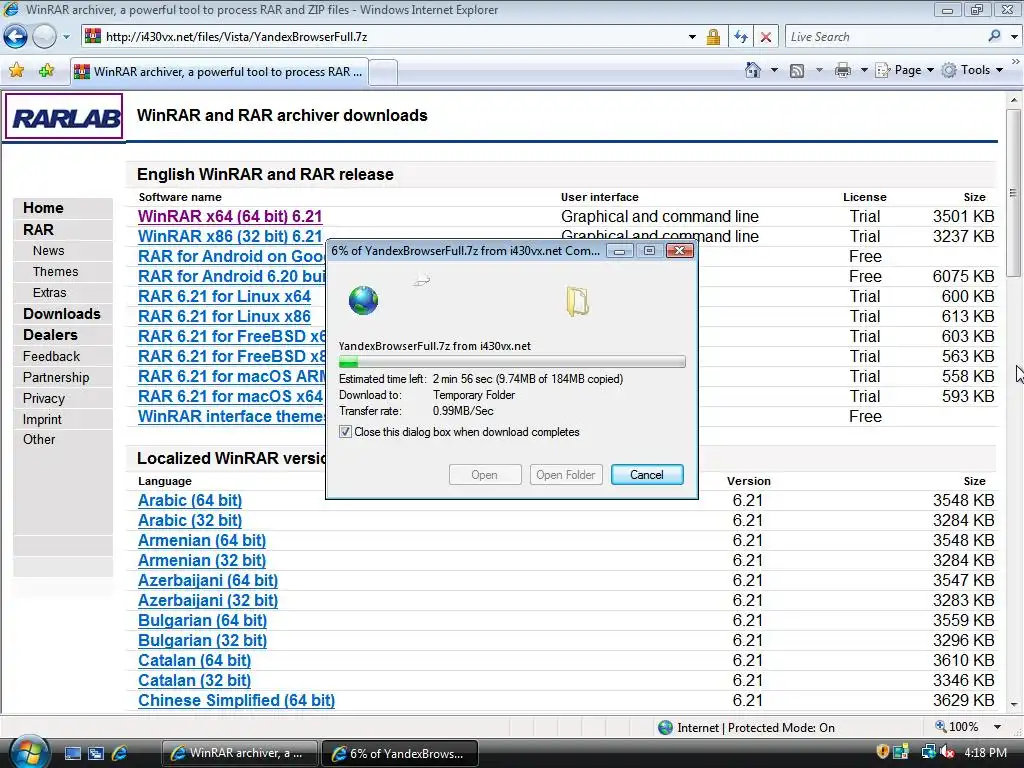This screenshot has width=1024, height=768.
Task: Click the Home page icon in the command bar
Action: (753, 70)
